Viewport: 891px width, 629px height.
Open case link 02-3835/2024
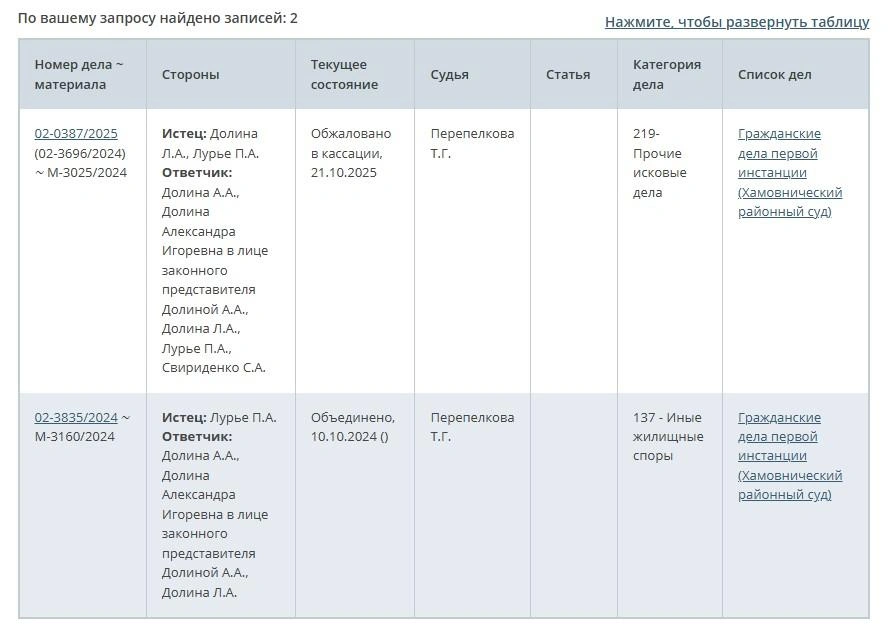(x=76, y=418)
